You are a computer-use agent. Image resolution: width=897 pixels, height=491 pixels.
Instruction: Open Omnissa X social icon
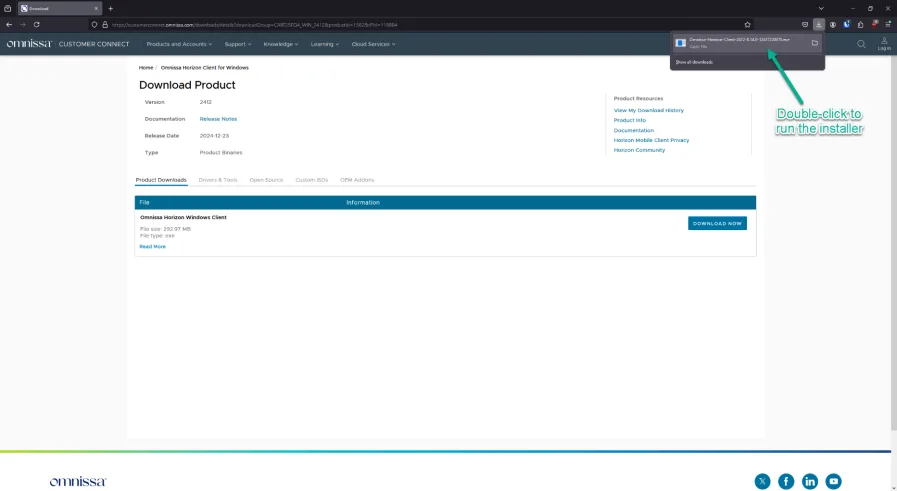tap(762, 481)
